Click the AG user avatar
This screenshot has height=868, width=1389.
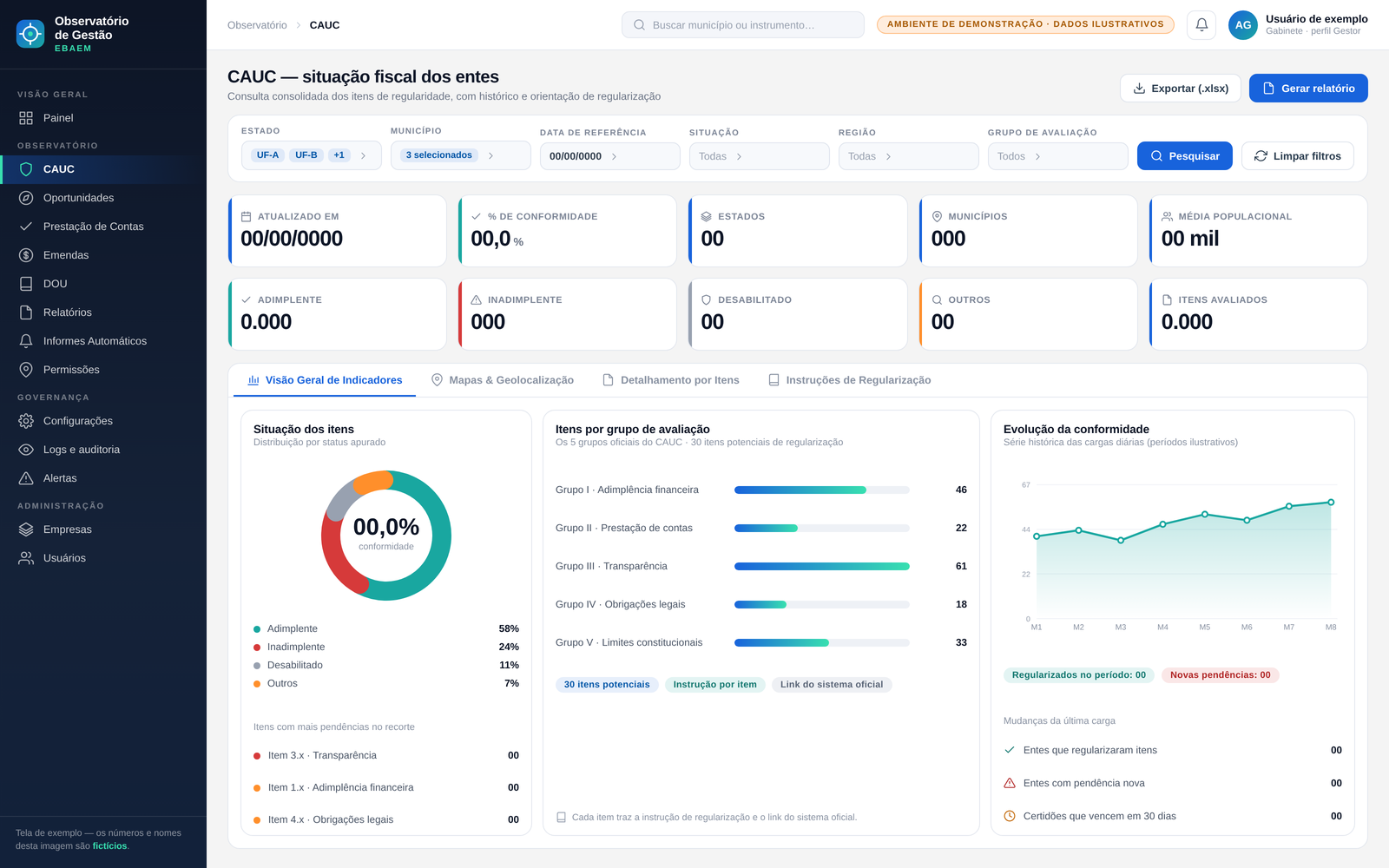[1243, 25]
